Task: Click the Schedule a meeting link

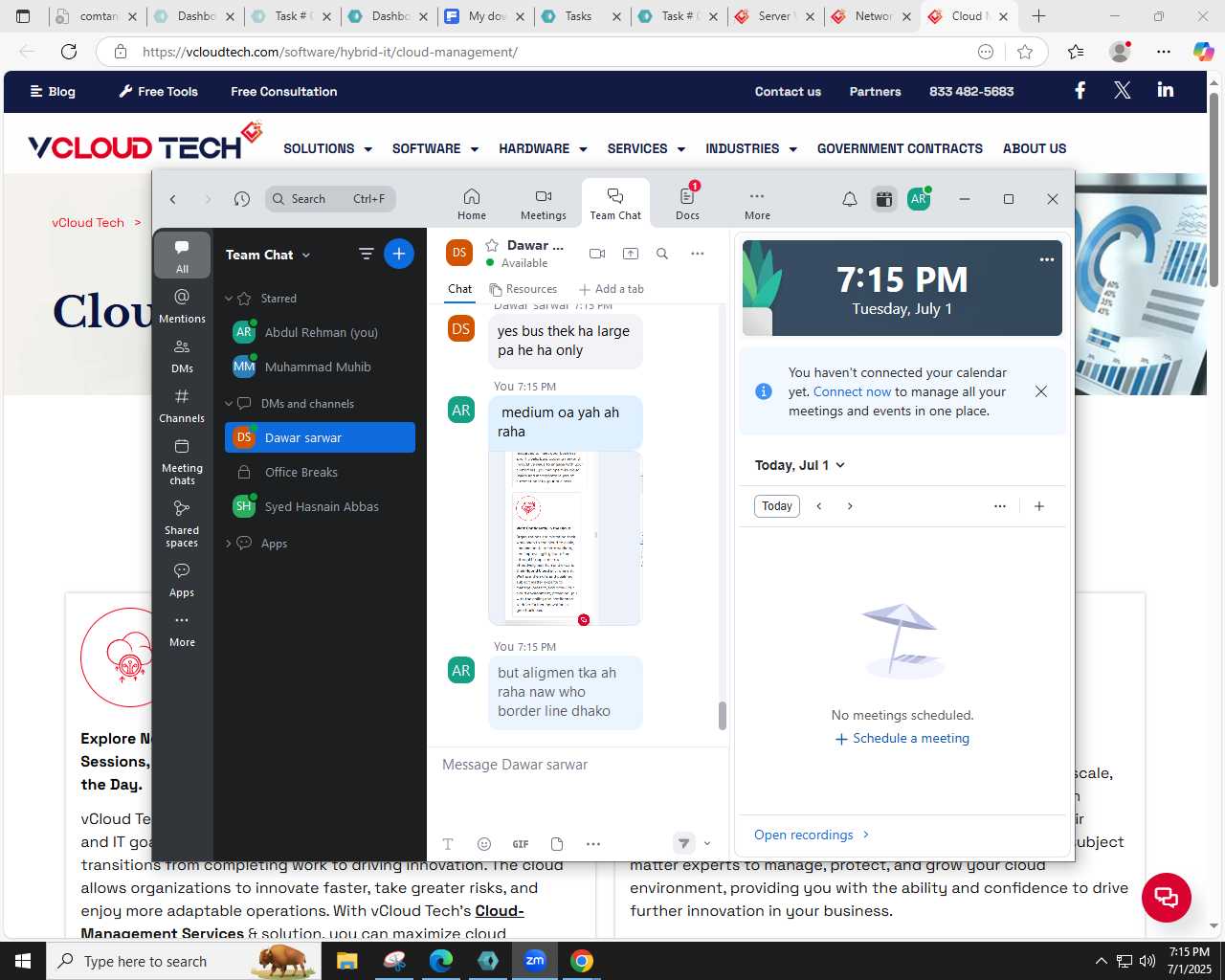Action: tap(902, 739)
